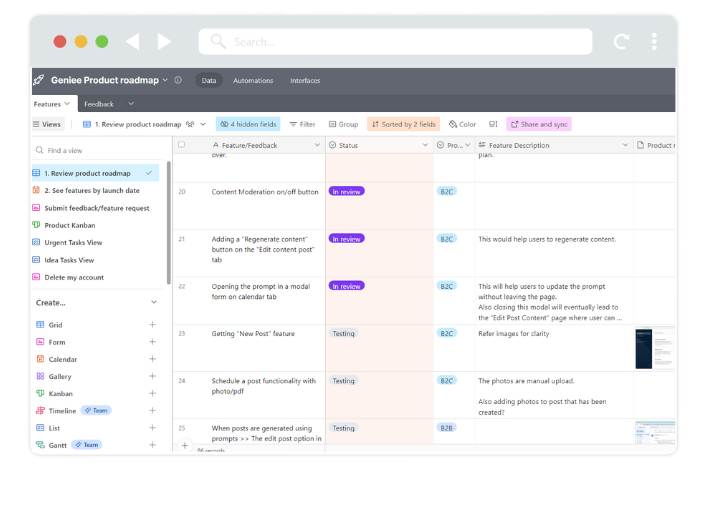This screenshot has height=529, width=705.
Task: Add a Timeline view with plus
Action: pyautogui.click(x=152, y=410)
